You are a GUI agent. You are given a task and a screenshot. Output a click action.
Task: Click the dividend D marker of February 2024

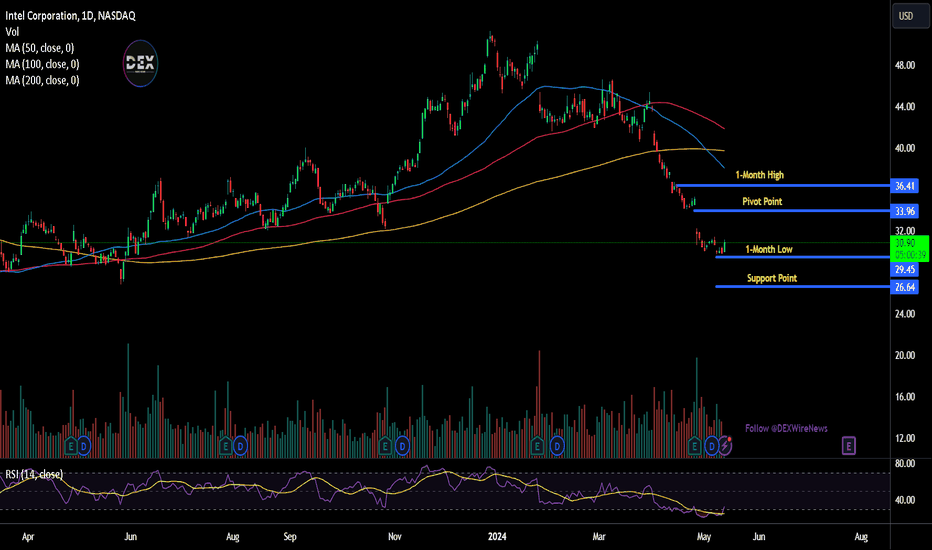click(x=557, y=445)
